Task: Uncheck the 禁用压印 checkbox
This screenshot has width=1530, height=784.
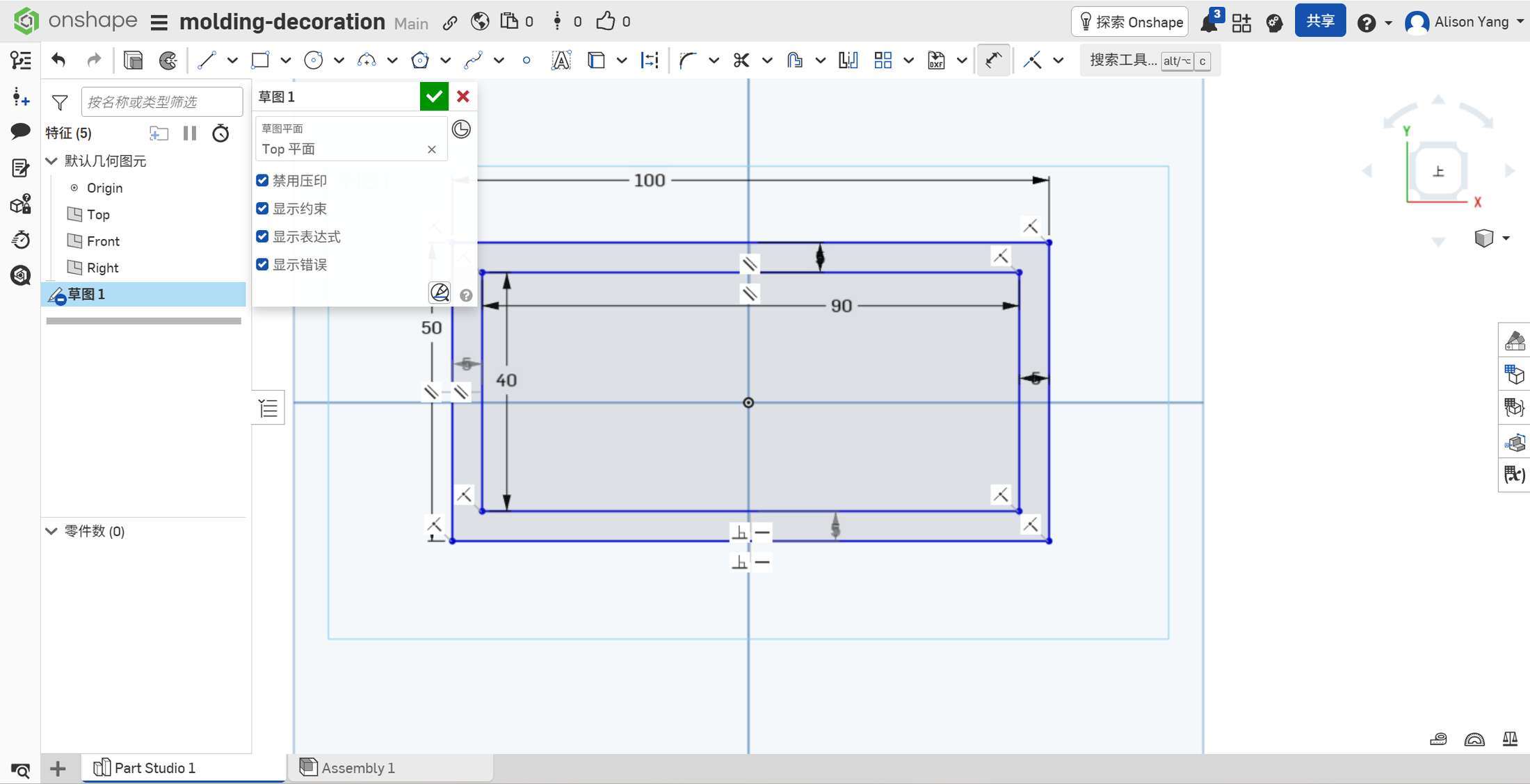Action: click(x=262, y=180)
